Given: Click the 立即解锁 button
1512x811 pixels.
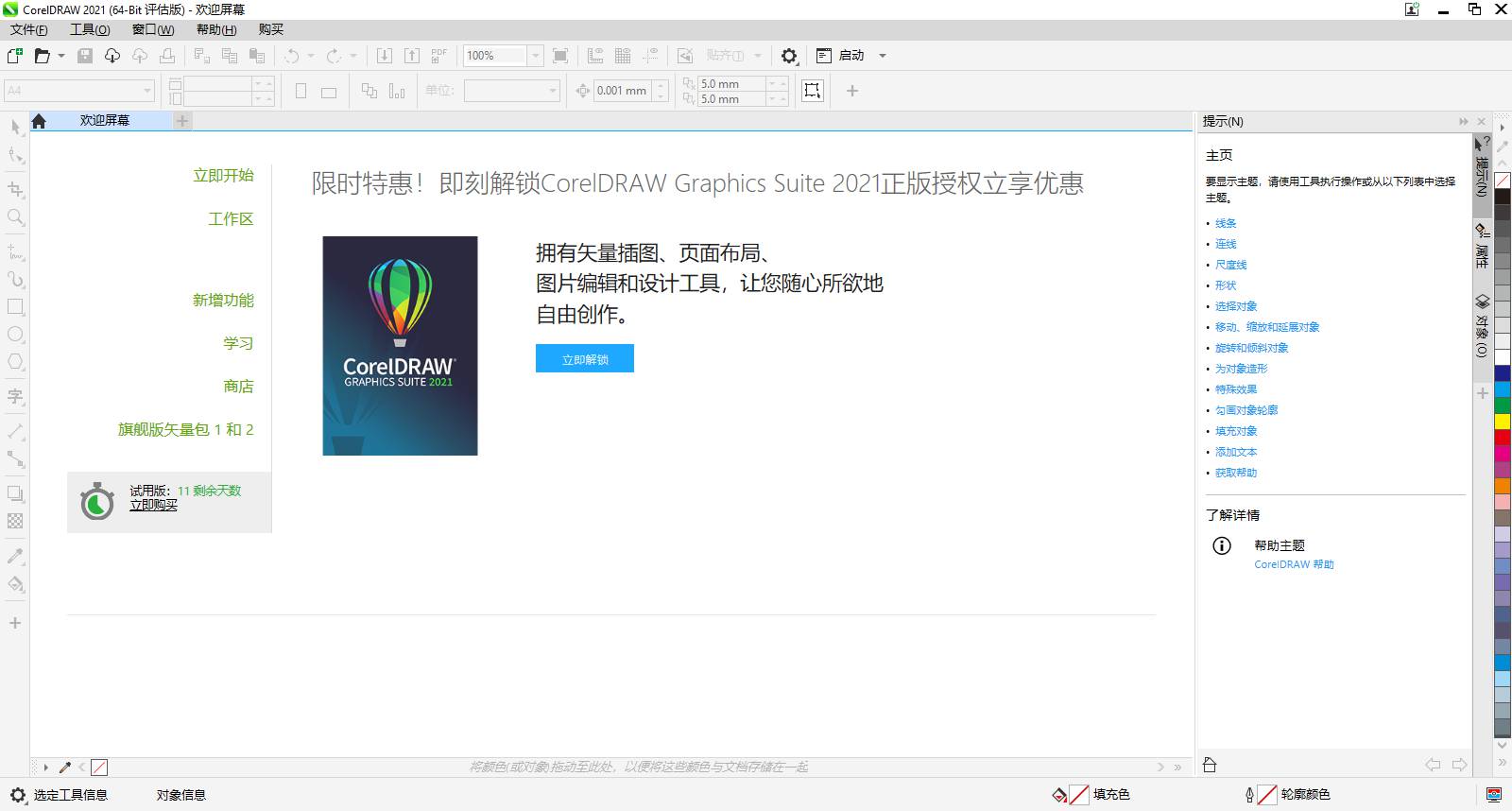Looking at the screenshot, I should (585, 358).
